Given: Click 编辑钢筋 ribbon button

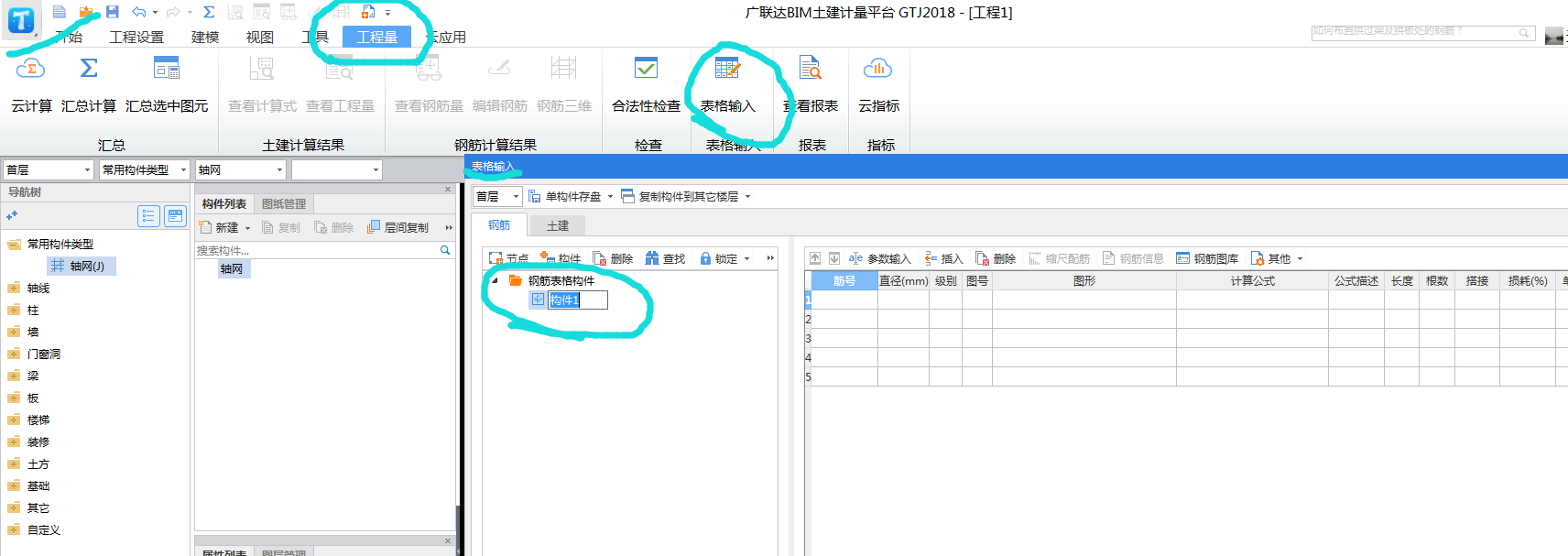Looking at the screenshot, I should click(x=499, y=84).
